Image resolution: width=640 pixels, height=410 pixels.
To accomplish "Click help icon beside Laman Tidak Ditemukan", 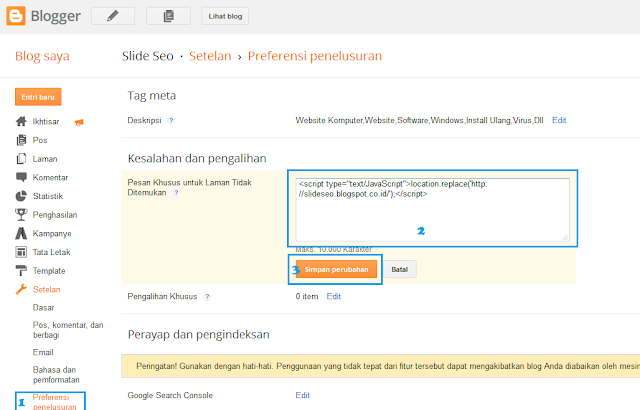I will 176,193.
